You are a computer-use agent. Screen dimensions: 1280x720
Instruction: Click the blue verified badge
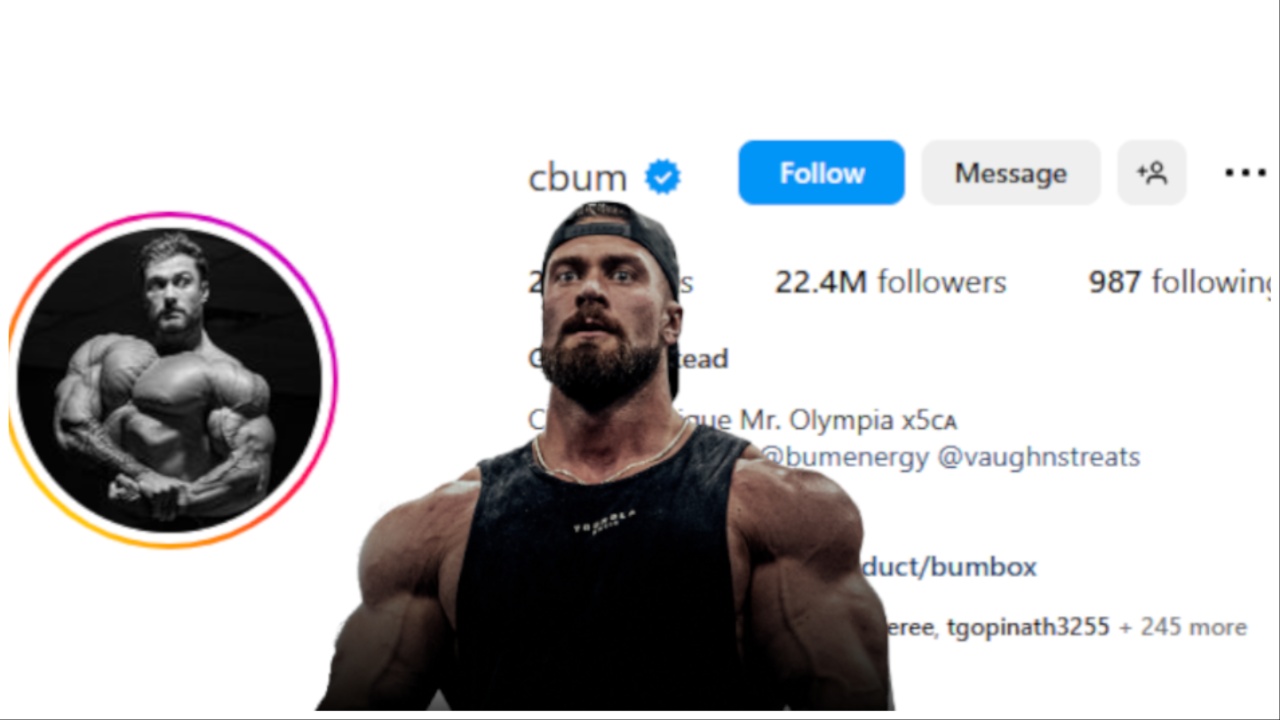point(662,177)
